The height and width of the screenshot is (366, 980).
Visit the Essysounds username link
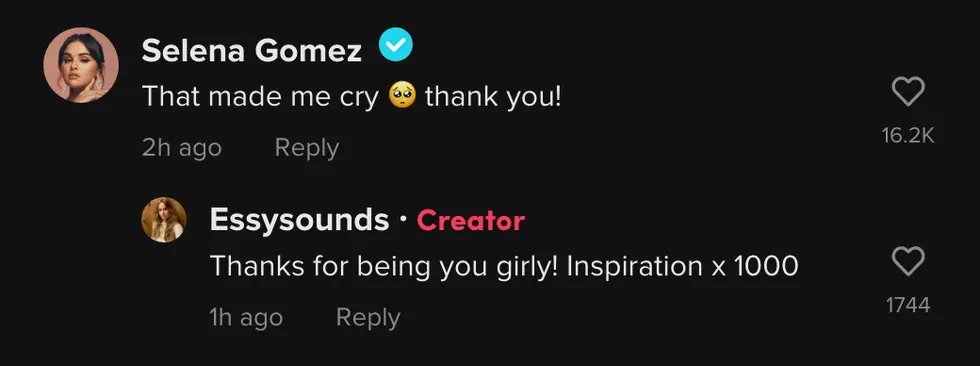[x=299, y=220]
